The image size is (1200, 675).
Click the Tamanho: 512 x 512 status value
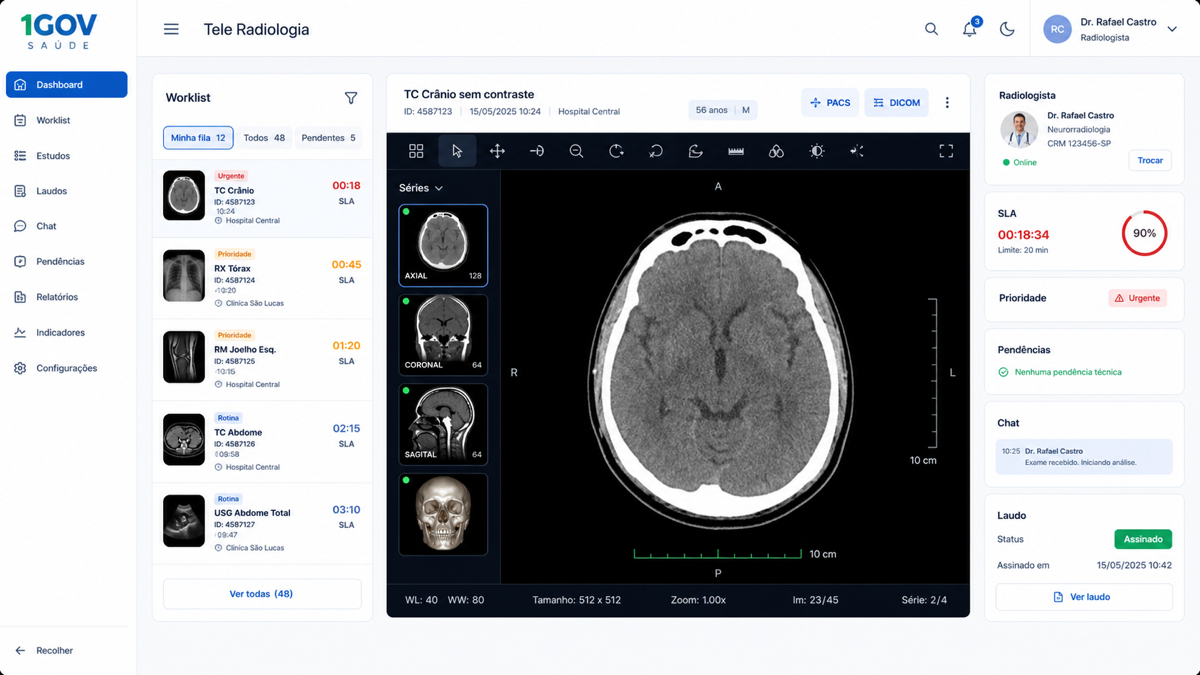click(x=577, y=600)
